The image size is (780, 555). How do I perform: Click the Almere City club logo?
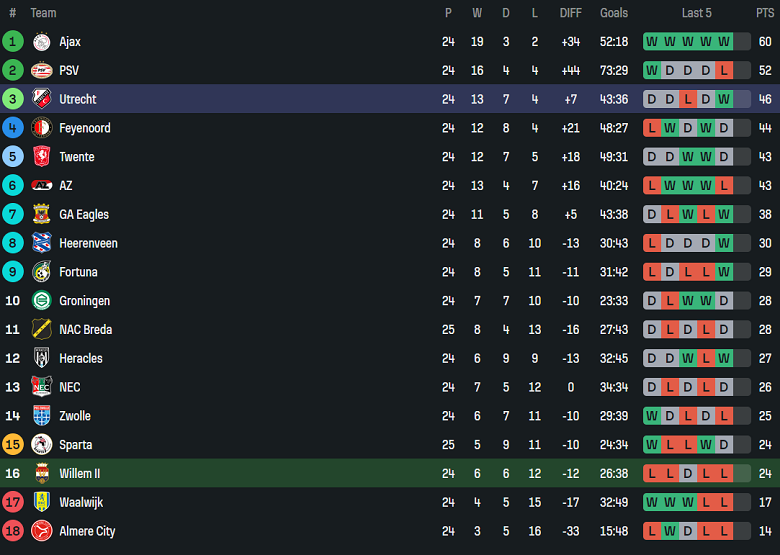(x=41, y=531)
